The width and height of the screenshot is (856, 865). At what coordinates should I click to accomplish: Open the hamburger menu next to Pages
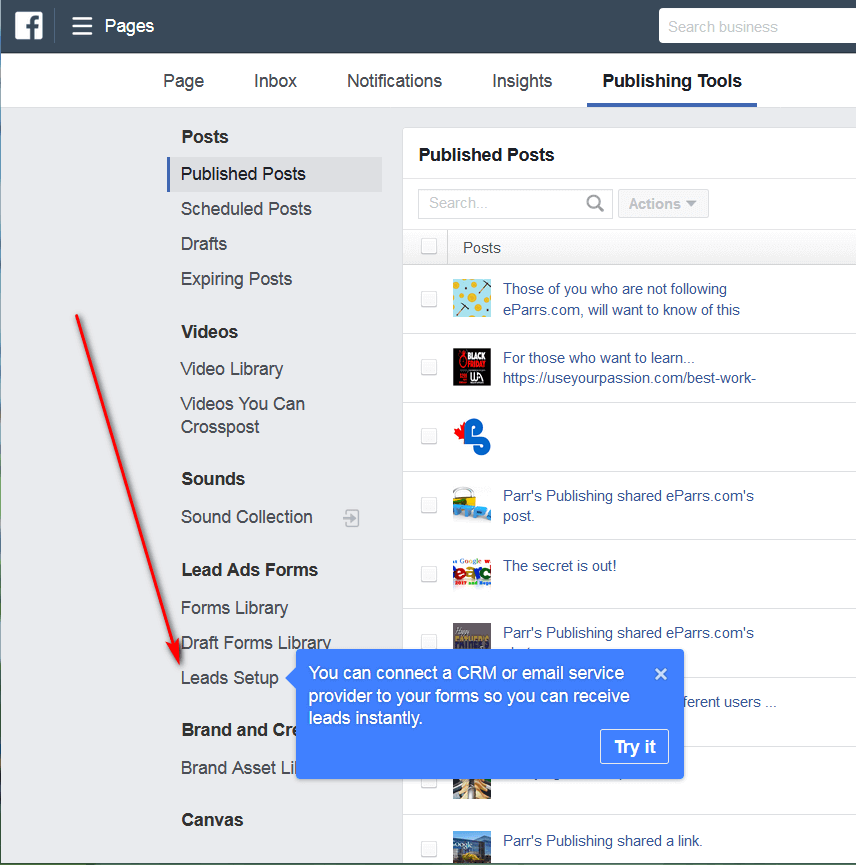coord(82,26)
